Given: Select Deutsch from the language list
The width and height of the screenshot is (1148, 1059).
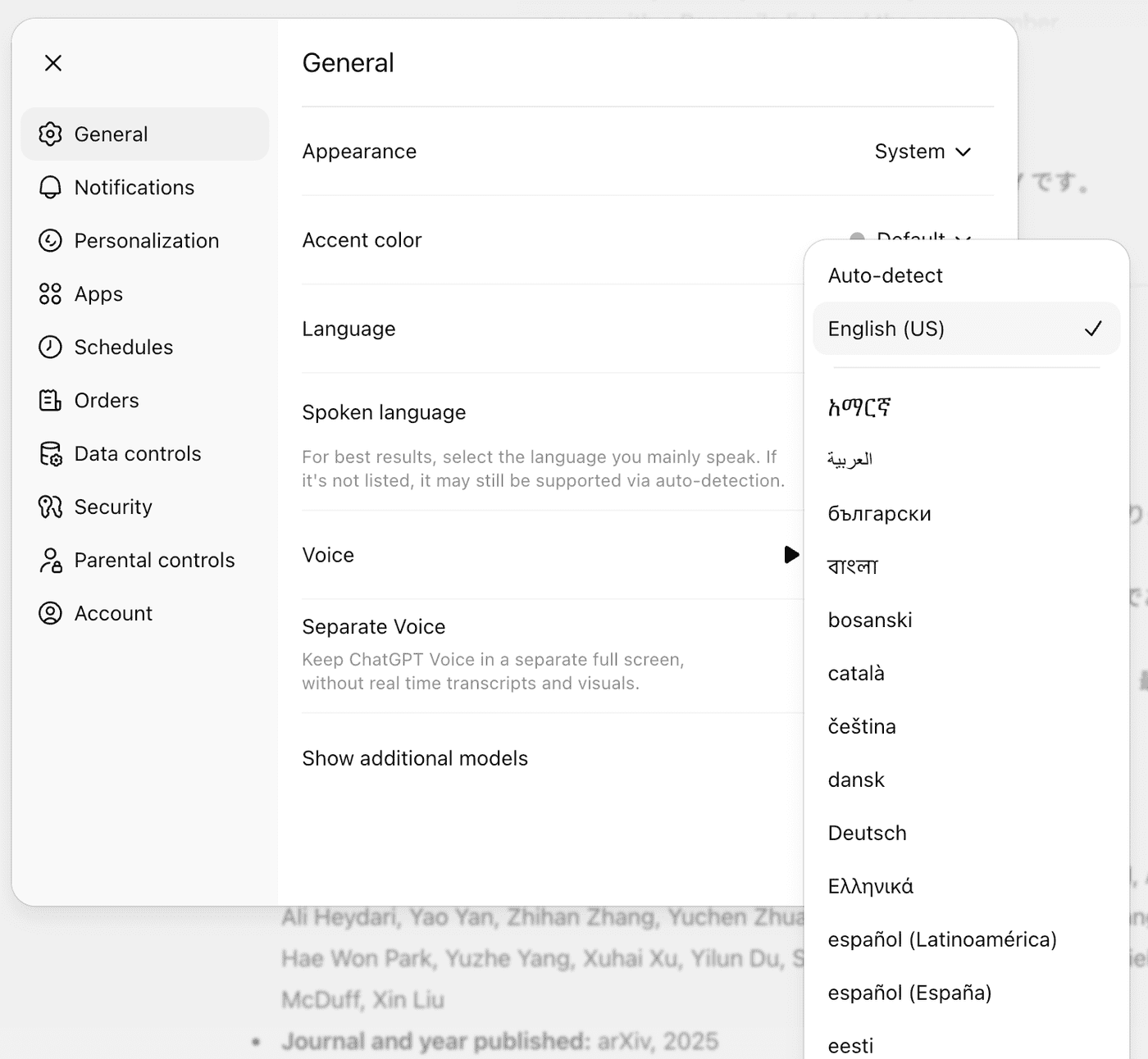Looking at the screenshot, I should [x=868, y=834].
